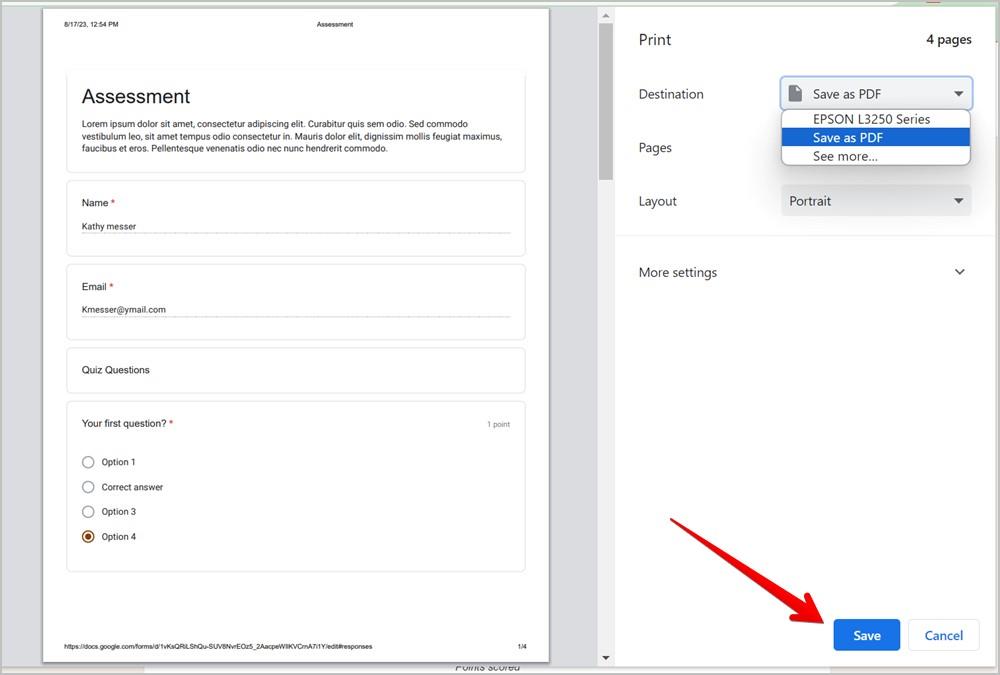Click the 4 pages count label
Viewport: 1000px width, 675px height.
pyautogui.click(x=949, y=40)
